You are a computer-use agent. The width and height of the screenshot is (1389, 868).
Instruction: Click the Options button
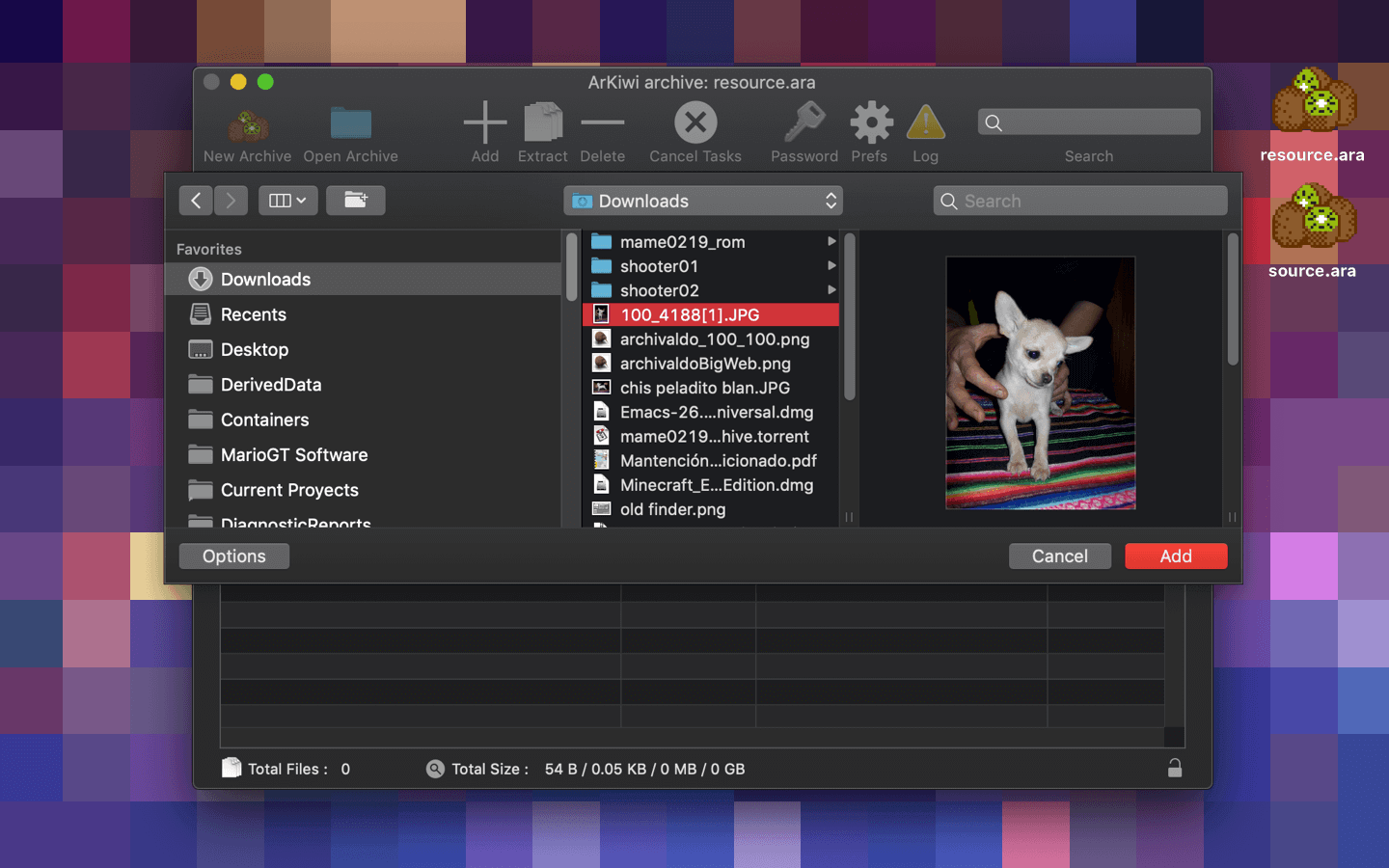click(x=234, y=556)
